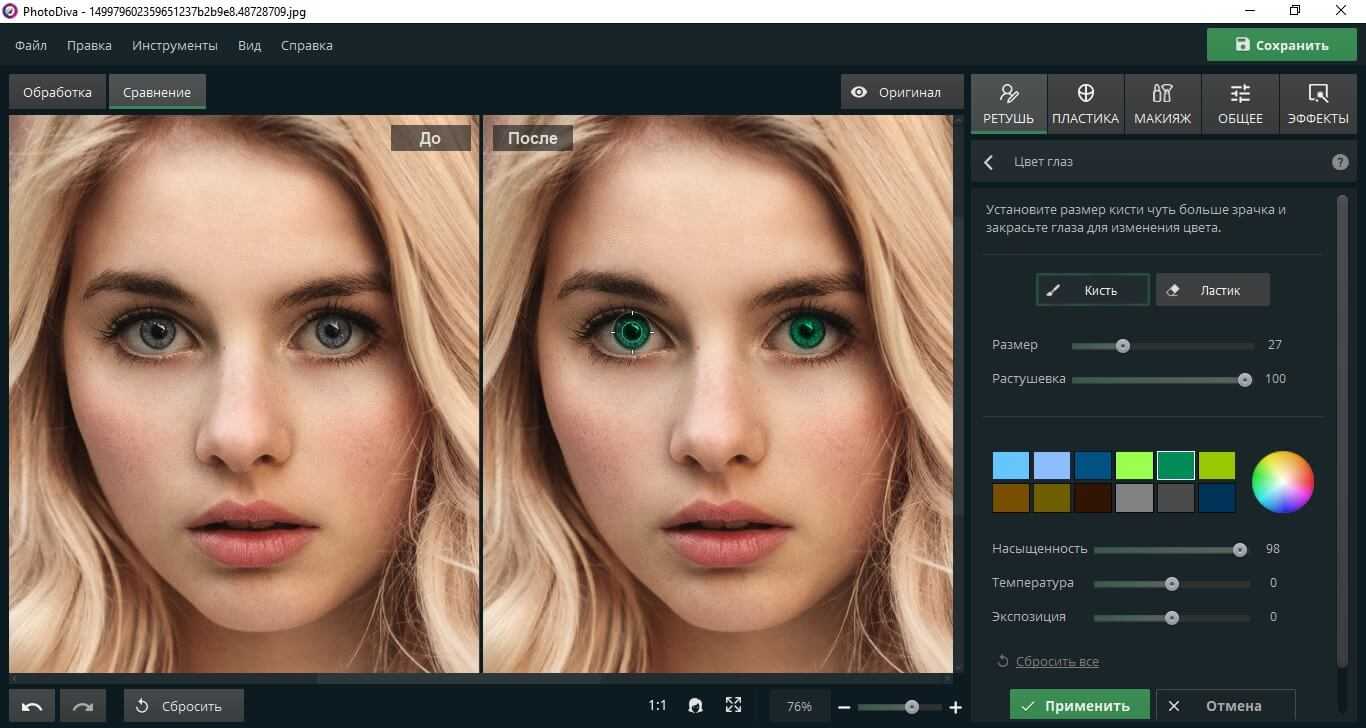The width and height of the screenshot is (1366, 728).
Task: Switch to the Ластик eraser mode
Action: (x=1212, y=290)
